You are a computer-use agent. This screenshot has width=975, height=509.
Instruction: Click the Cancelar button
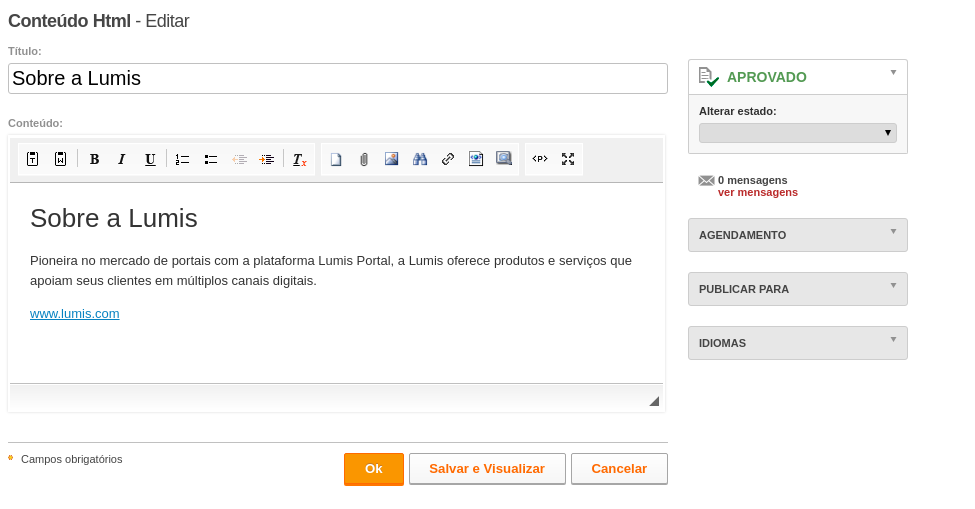pos(619,469)
